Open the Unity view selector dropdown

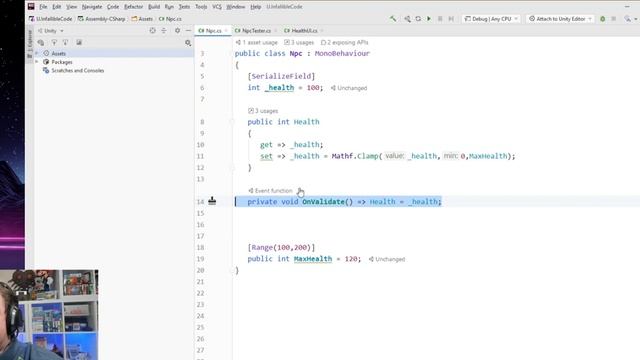coord(51,31)
